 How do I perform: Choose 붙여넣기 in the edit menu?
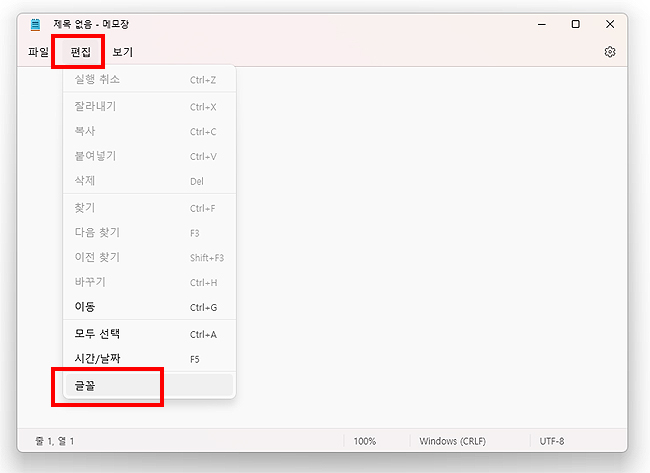(149, 156)
